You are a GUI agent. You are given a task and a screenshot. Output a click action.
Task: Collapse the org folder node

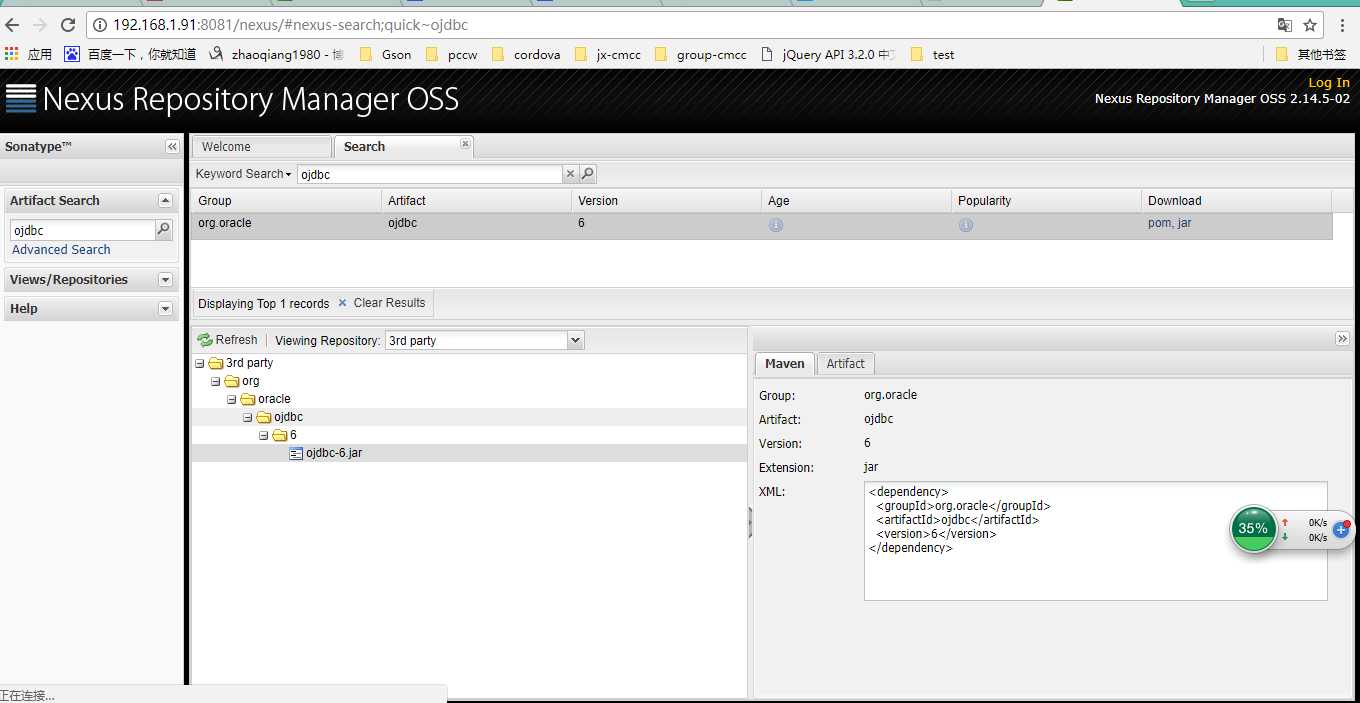pos(216,382)
